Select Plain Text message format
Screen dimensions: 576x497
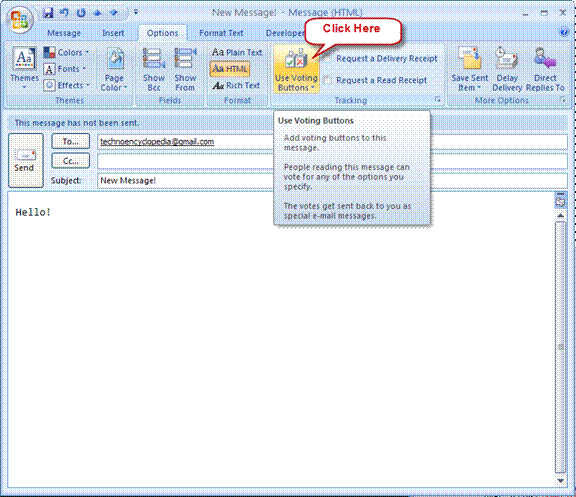point(237,52)
